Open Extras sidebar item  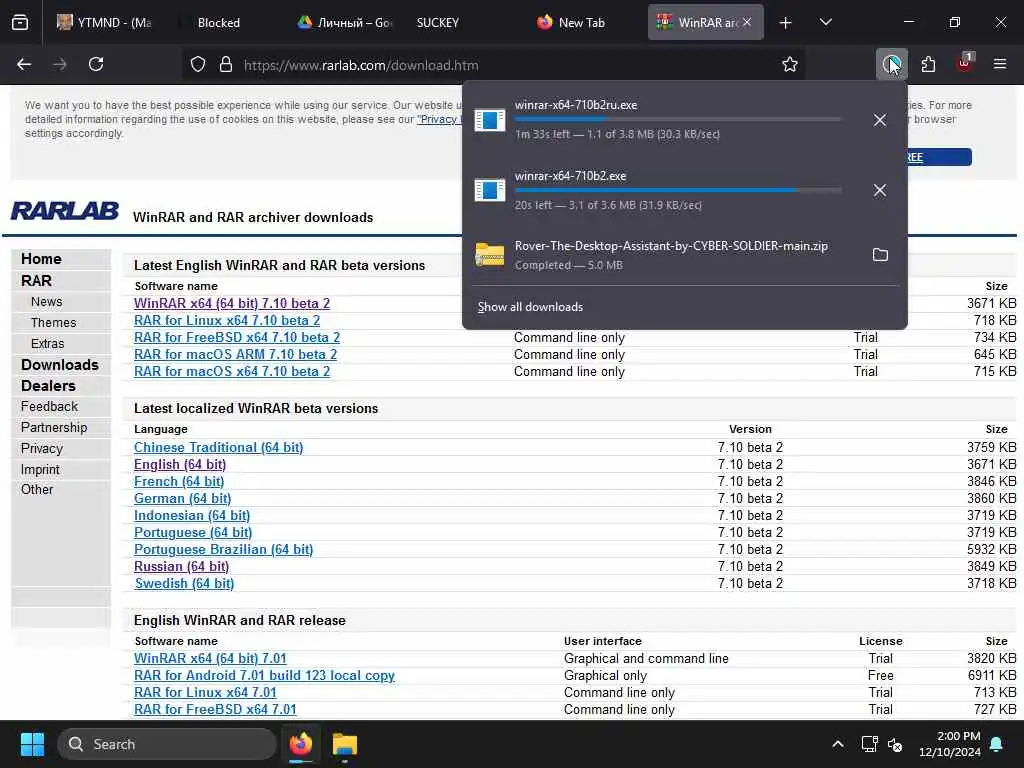[x=47, y=344]
